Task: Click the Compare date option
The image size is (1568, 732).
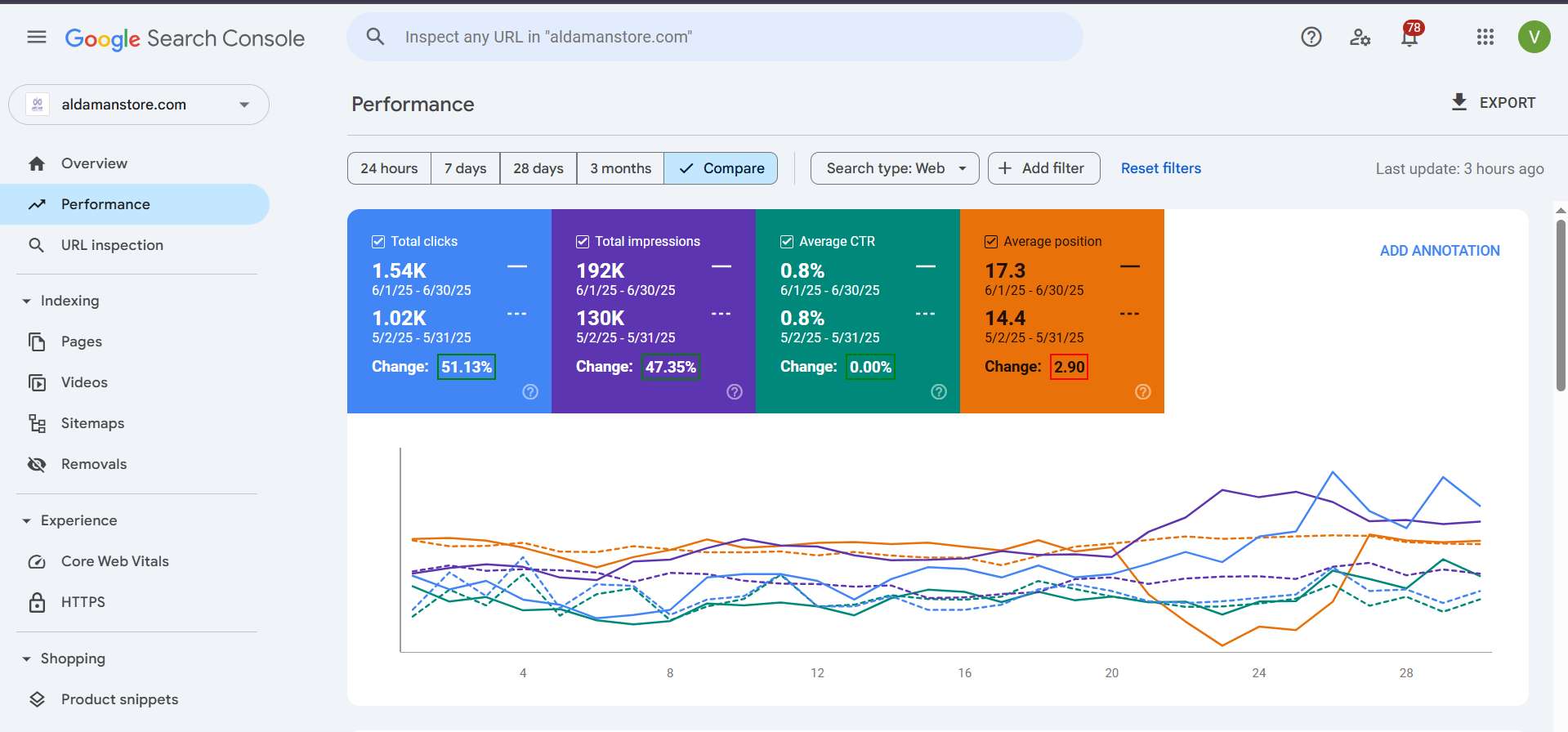Action: coord(721,168)
